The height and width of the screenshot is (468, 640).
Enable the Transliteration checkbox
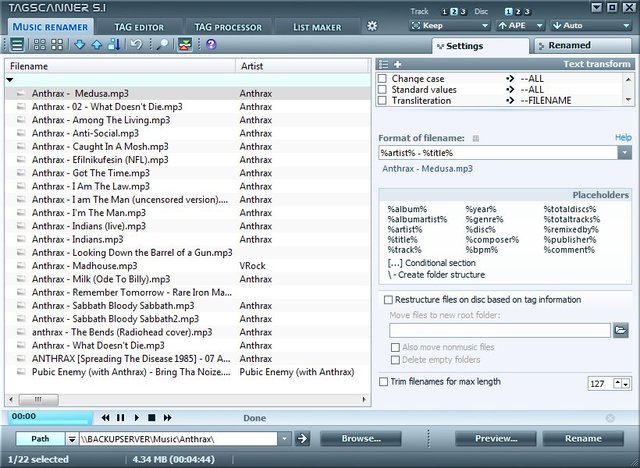pos(382,100)
